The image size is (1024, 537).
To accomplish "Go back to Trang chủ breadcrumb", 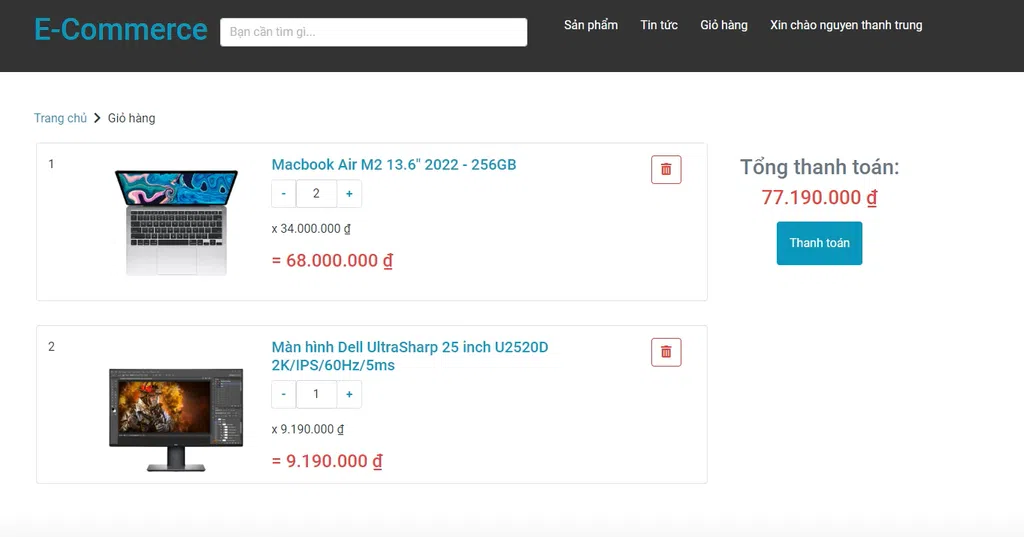I will click(x=60, y=118).
